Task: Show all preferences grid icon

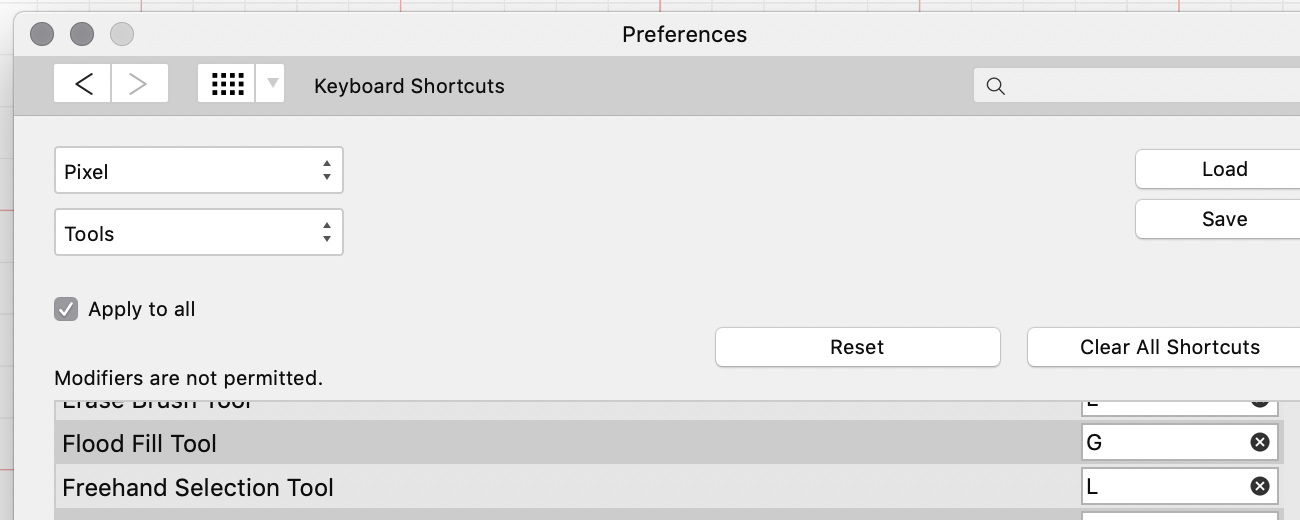Action: [227, 85]
